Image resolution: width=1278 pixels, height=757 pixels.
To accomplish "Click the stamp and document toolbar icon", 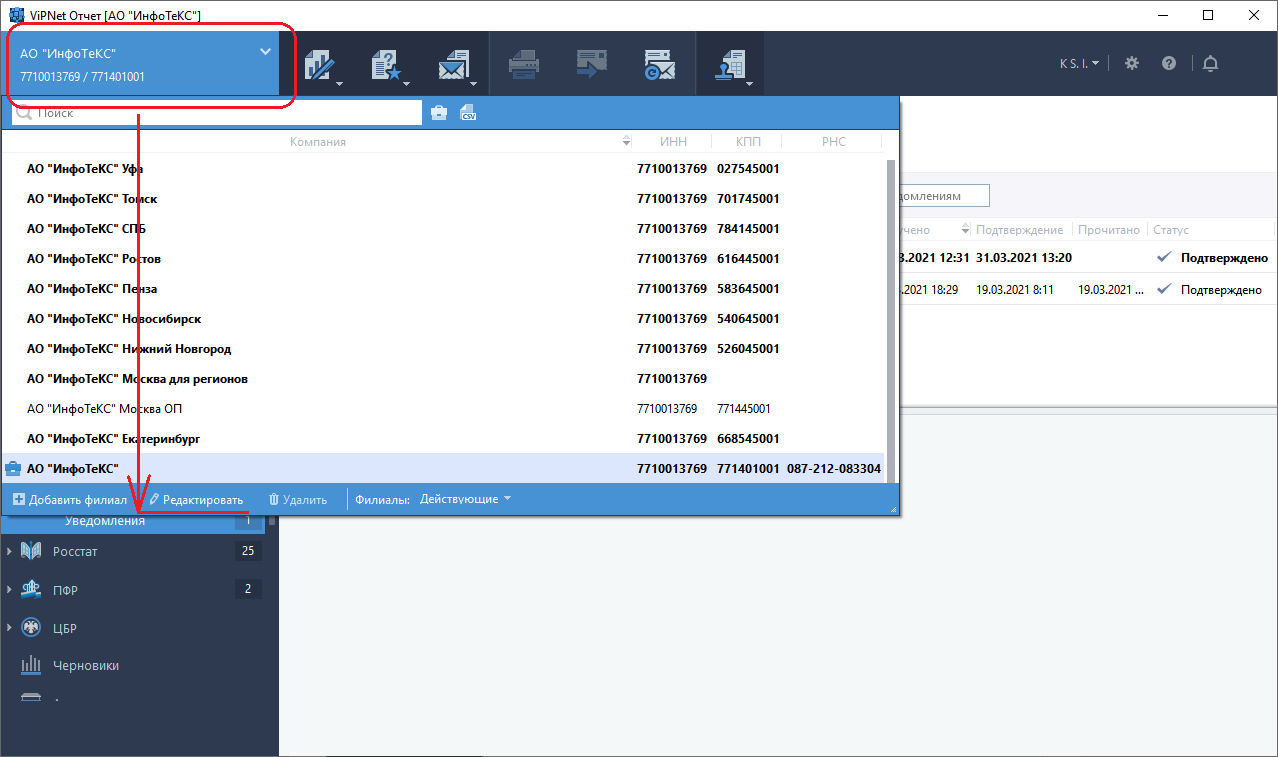I will [x=729, y=64].
